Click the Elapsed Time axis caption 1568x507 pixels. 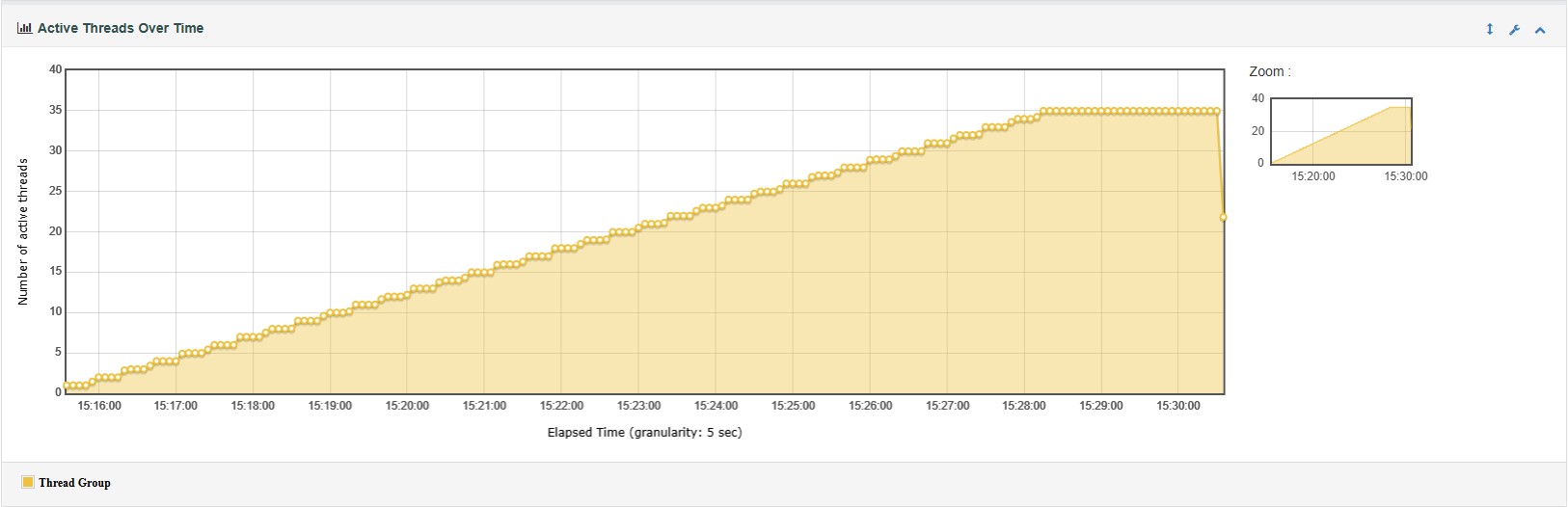point(644,433)
